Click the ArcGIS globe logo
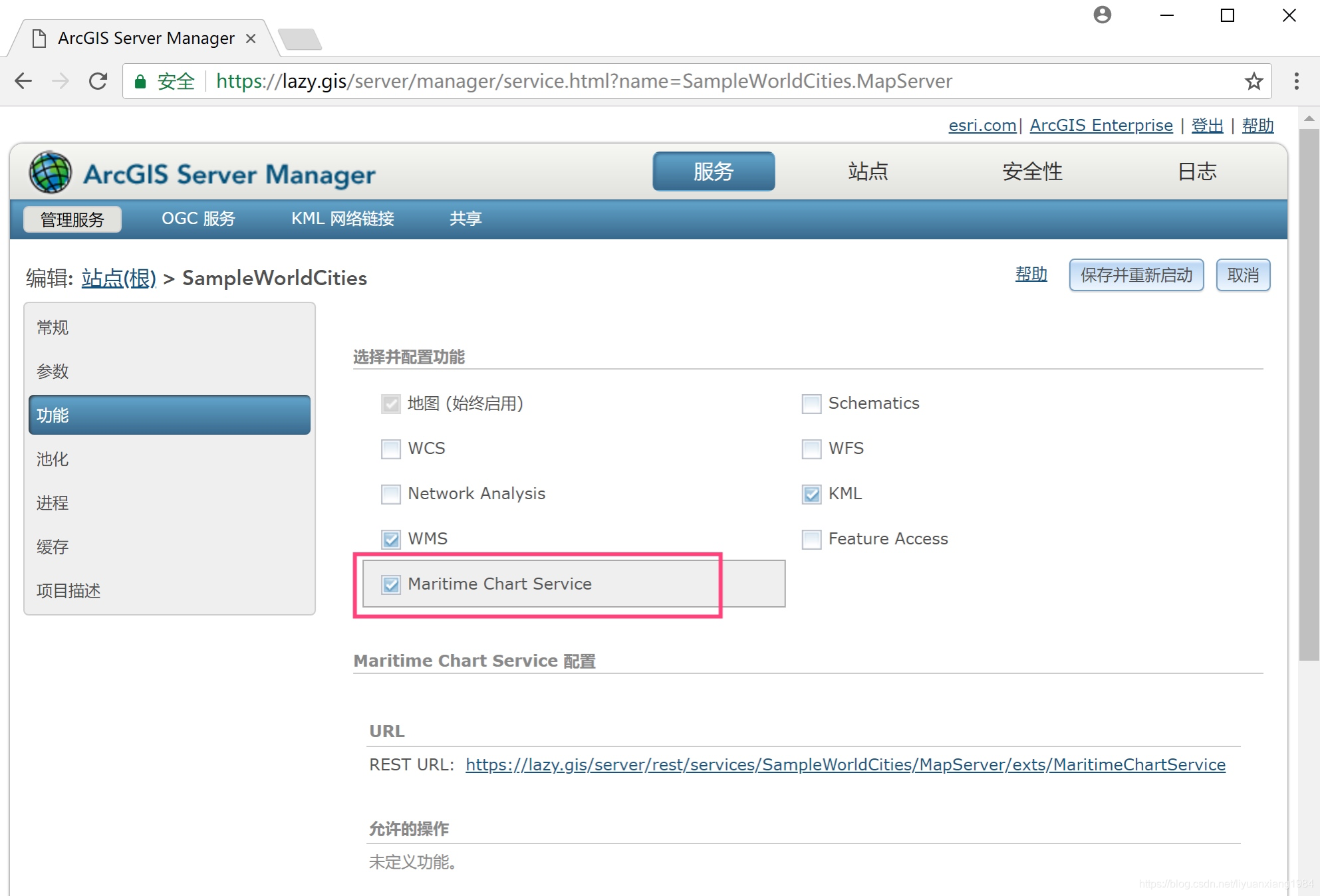This screenshot has width=1320, height=896. [50, 172]
